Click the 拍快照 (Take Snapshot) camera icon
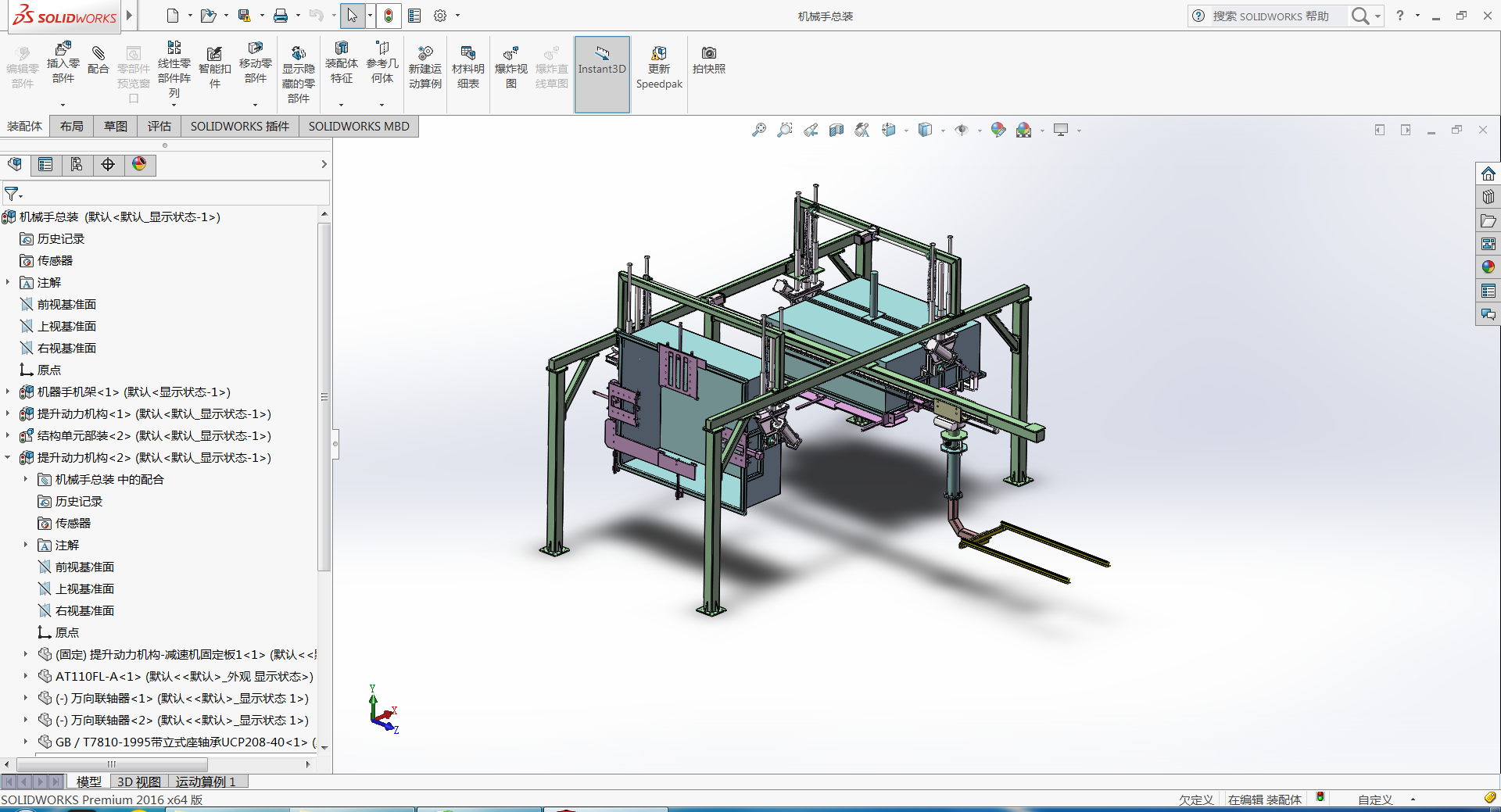 coord(708,53)
